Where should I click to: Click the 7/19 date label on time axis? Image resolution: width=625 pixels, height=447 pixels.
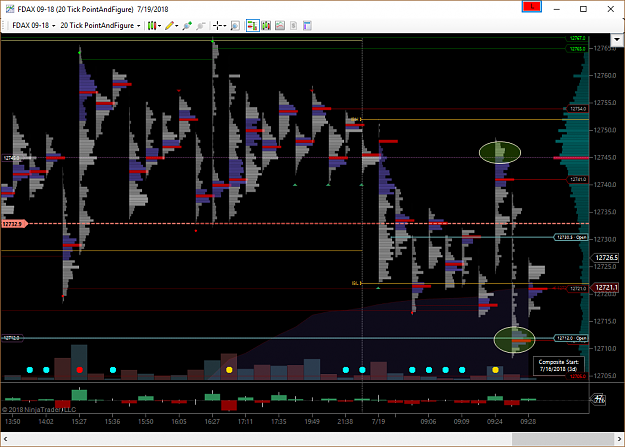click(378, 421)
